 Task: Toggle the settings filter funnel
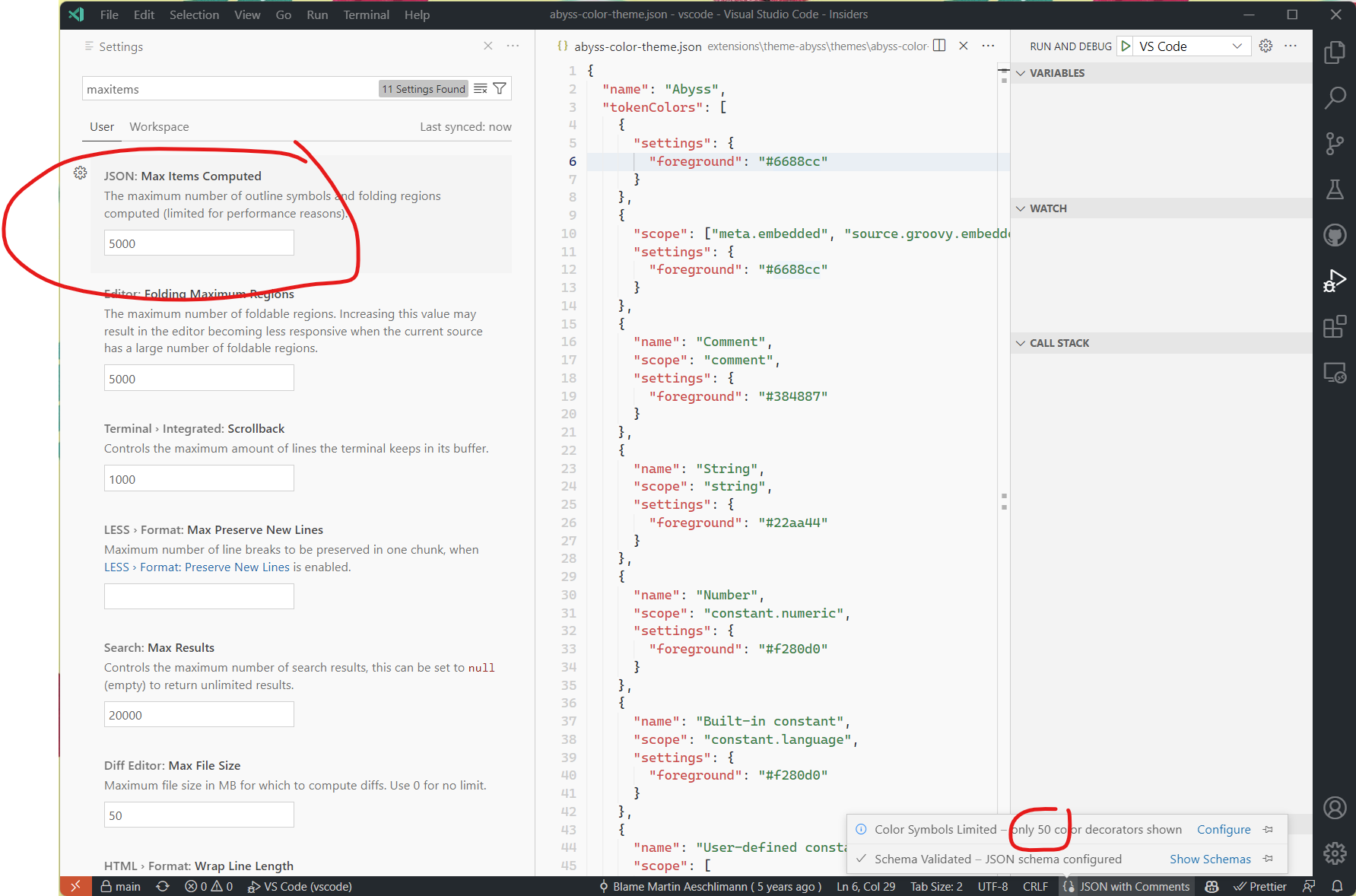[500, 88]
